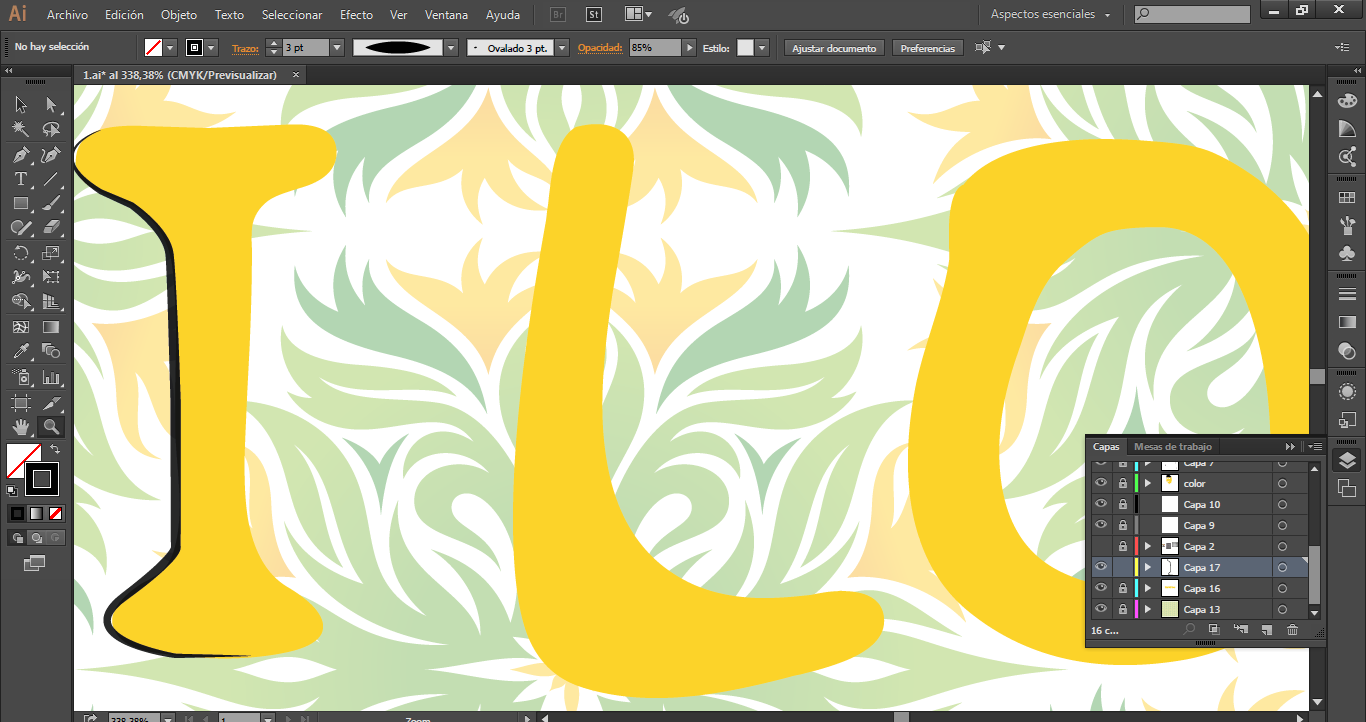Open the variable width profile dropdown
This screenshot has width=1366, height=722.
click(x=451, y=48)
